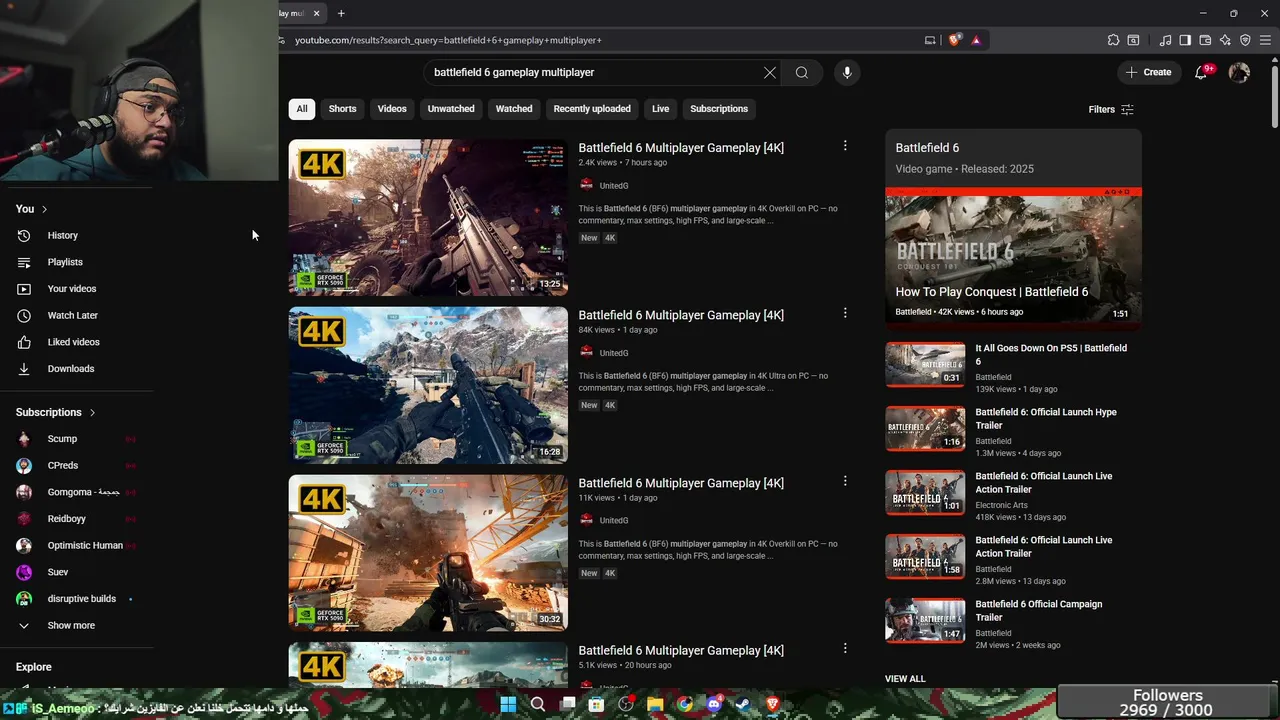Open the Brave Shields icon in the address bar
1280x720 pixels.
(955, 40)
